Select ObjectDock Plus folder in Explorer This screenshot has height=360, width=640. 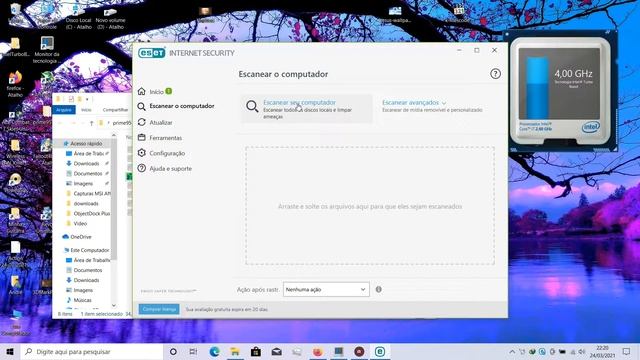point(91,213)
